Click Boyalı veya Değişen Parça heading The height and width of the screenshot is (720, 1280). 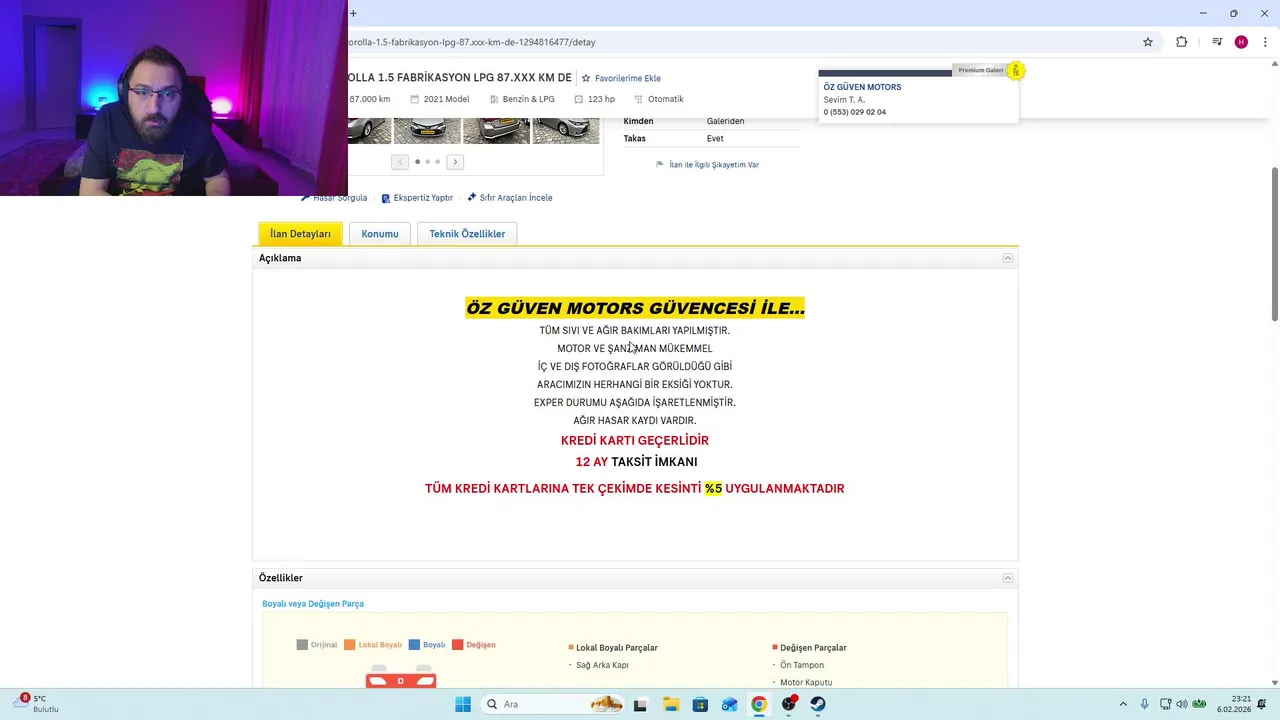coord(313,604)
